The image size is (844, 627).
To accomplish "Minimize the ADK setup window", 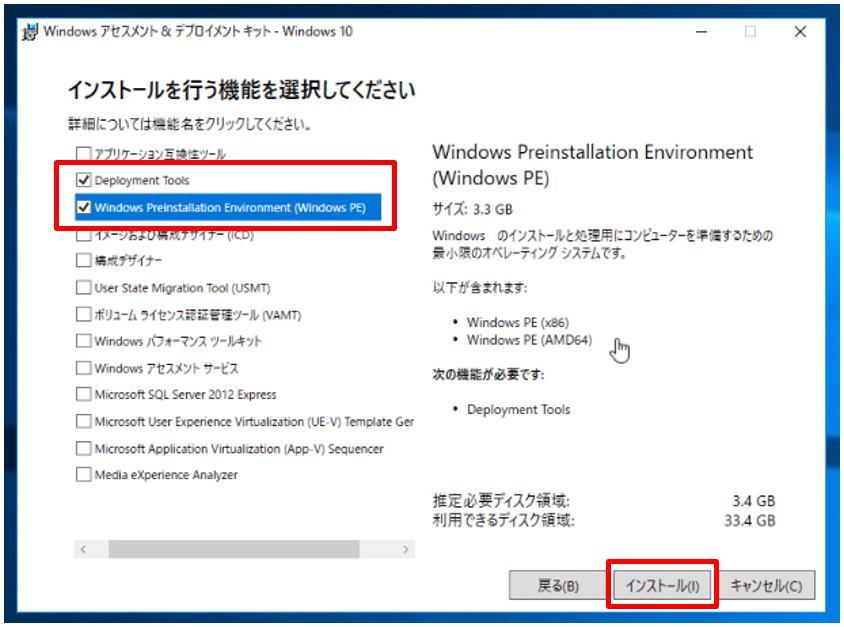I will click(701, 32).
